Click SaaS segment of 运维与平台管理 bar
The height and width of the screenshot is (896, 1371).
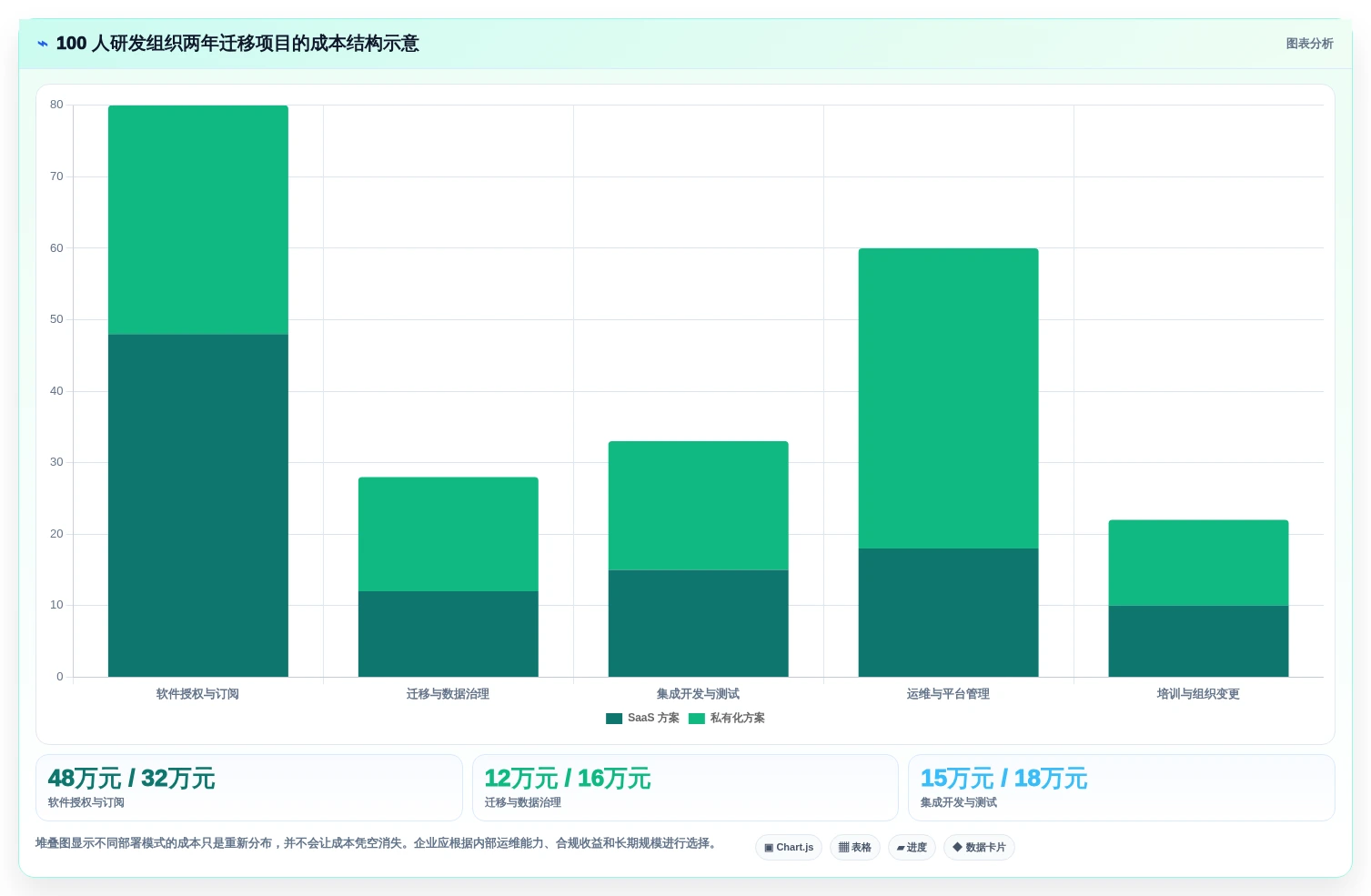pyautogui.click(x=949, y=612)
